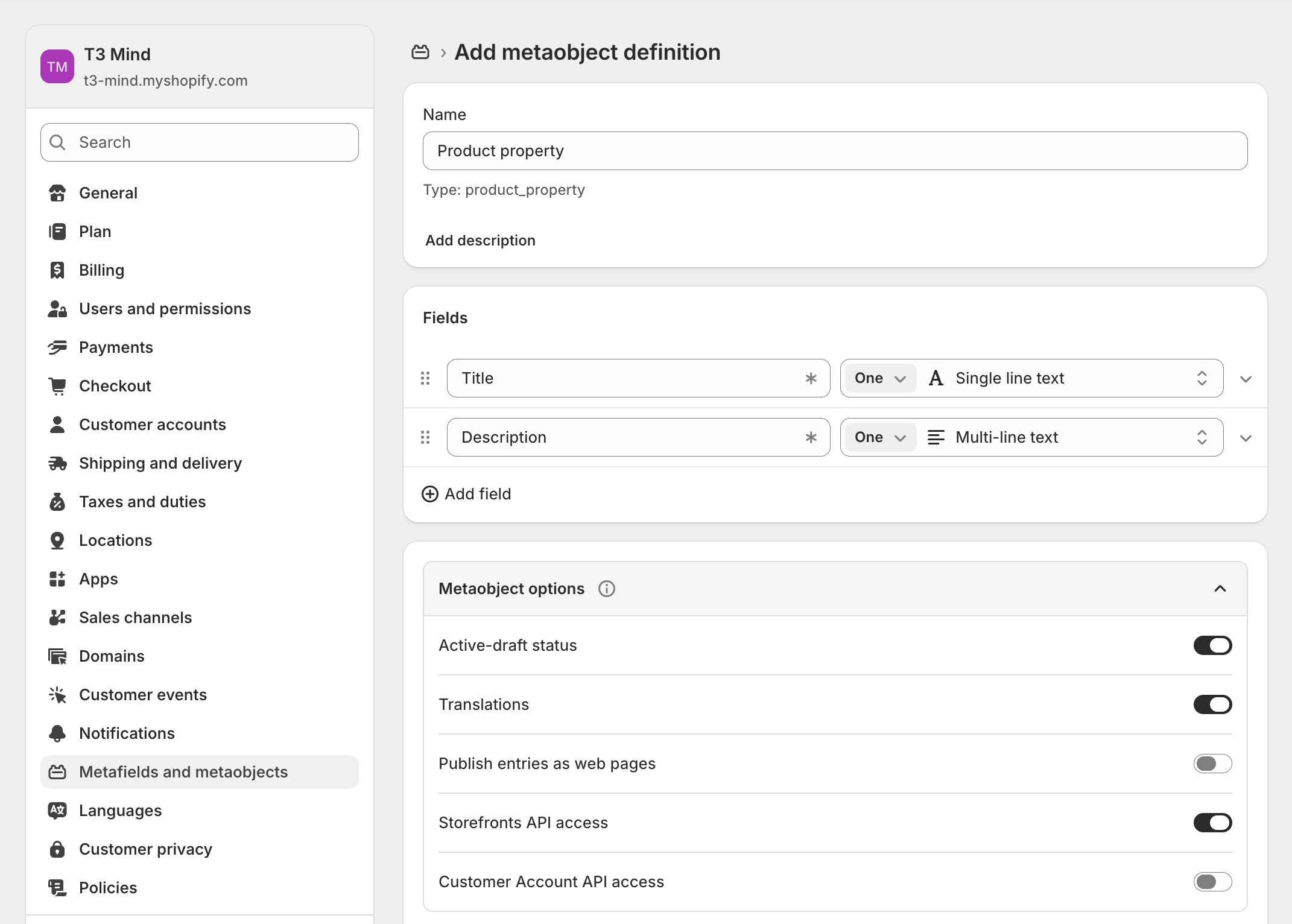The image size is (1292, 924).
Task: Change the Multi-line text type selector
Action: [x=1069, y=437]
